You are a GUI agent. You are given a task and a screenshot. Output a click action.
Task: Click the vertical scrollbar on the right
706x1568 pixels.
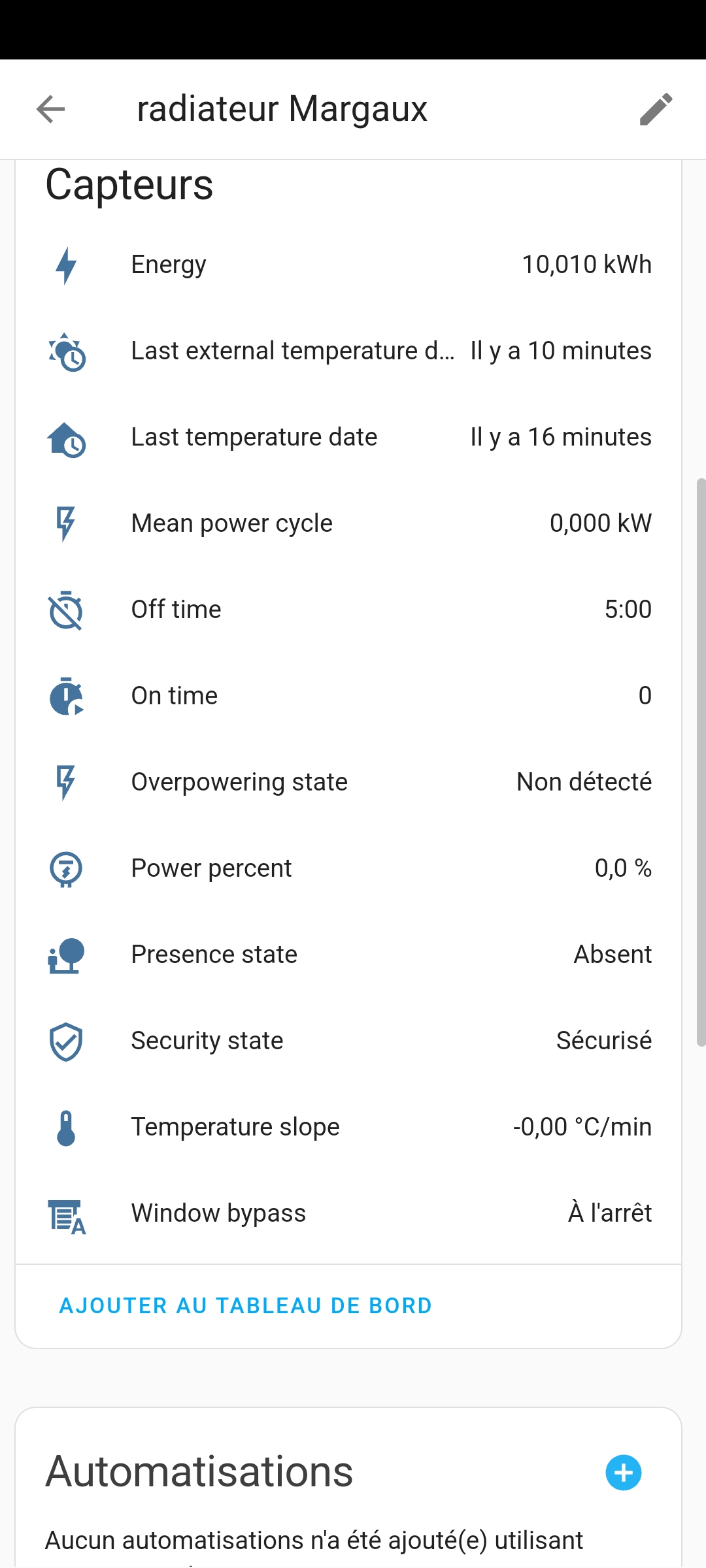pos(701,761)
